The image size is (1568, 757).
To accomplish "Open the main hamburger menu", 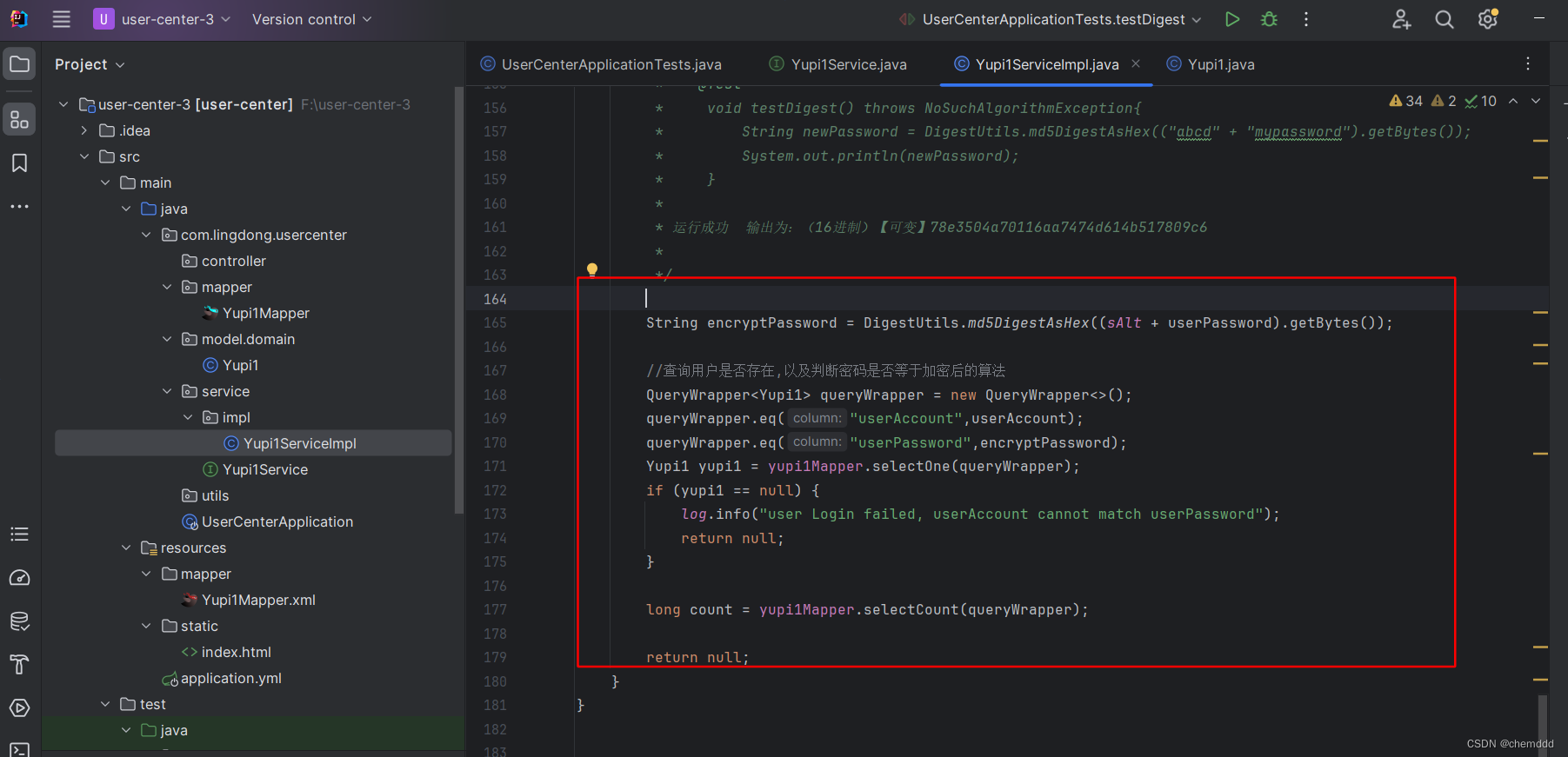I will [61, 19].
